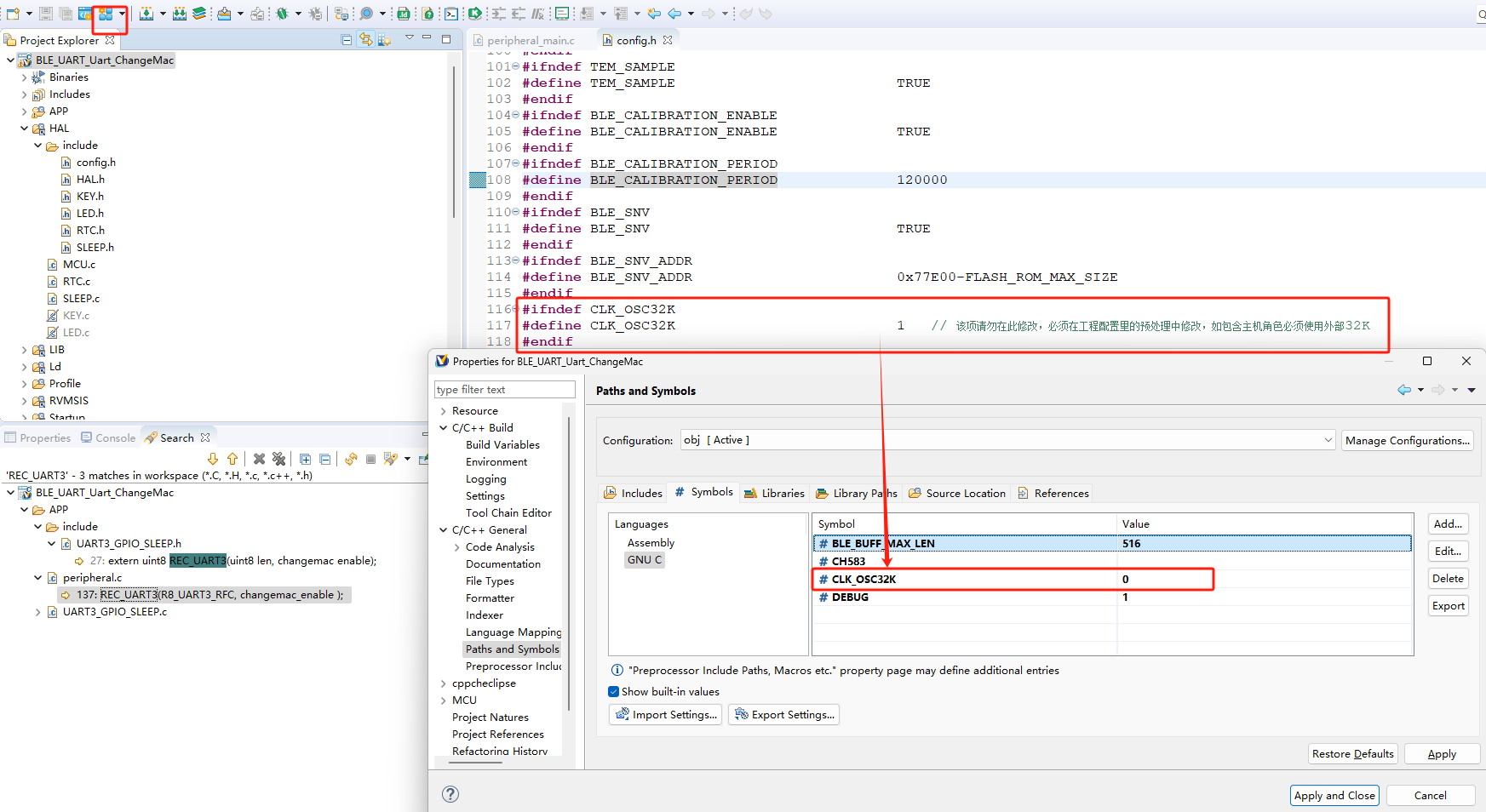
Task: Click back arrow in Paths and Symbols header
Action: click(x=1404, y=390)
